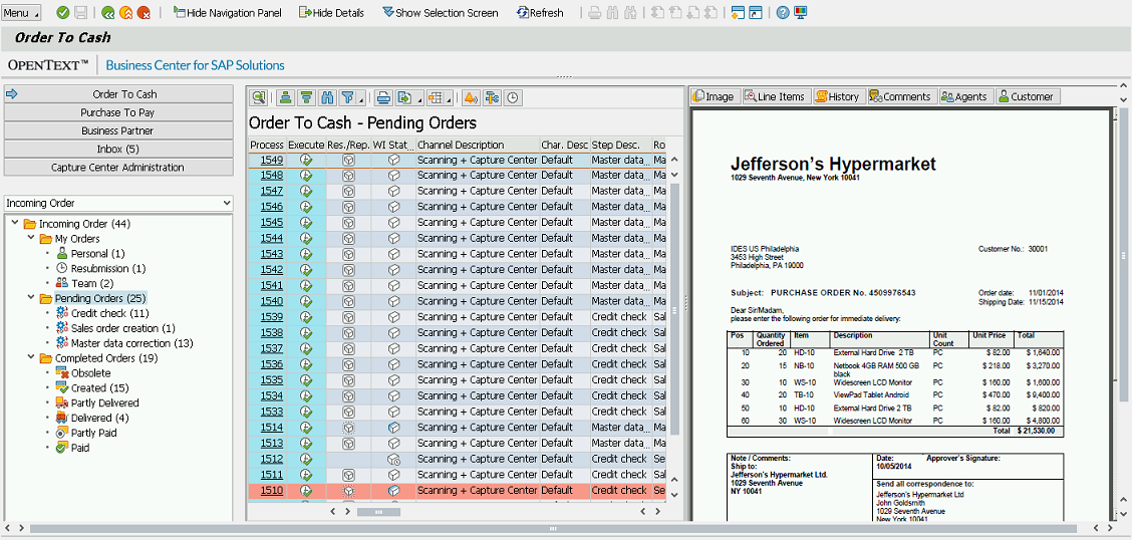Open Customize Local Layout monitor icon
Screen dimensions: 1132x540
tap(801, 12)
